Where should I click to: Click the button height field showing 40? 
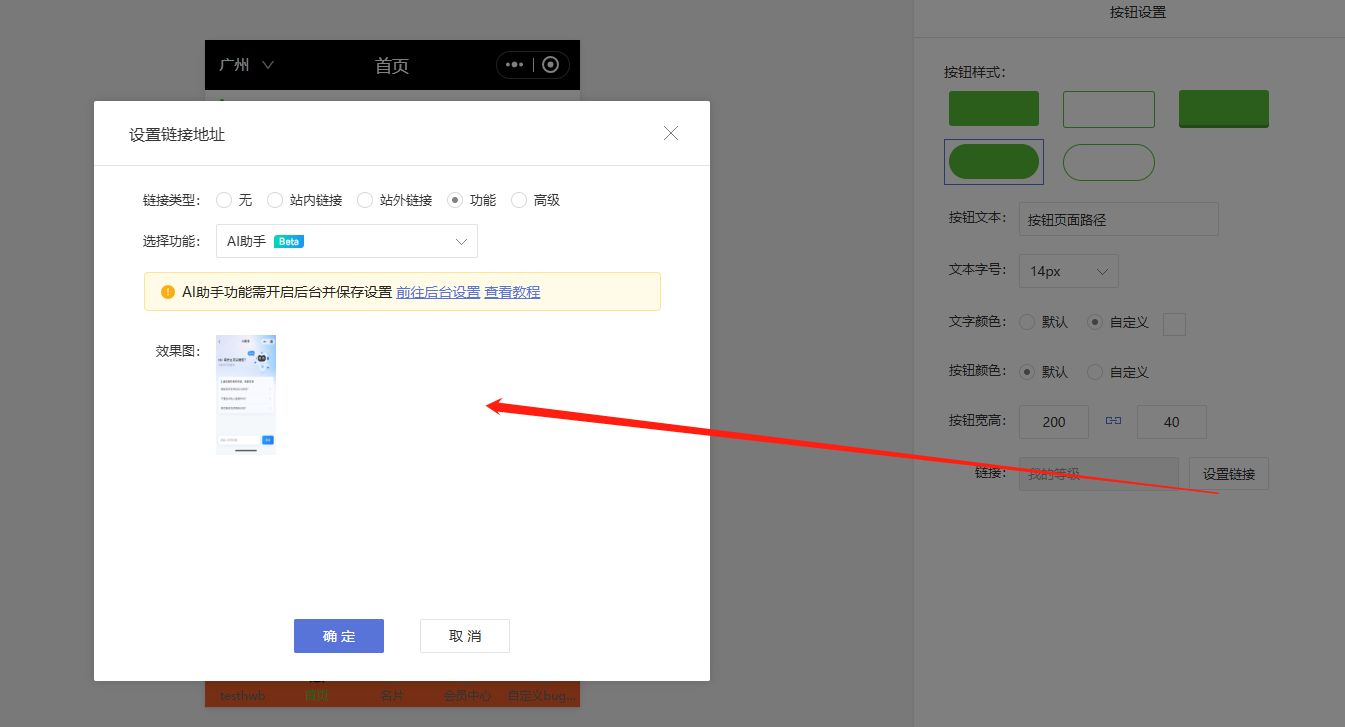[1172, 422]
